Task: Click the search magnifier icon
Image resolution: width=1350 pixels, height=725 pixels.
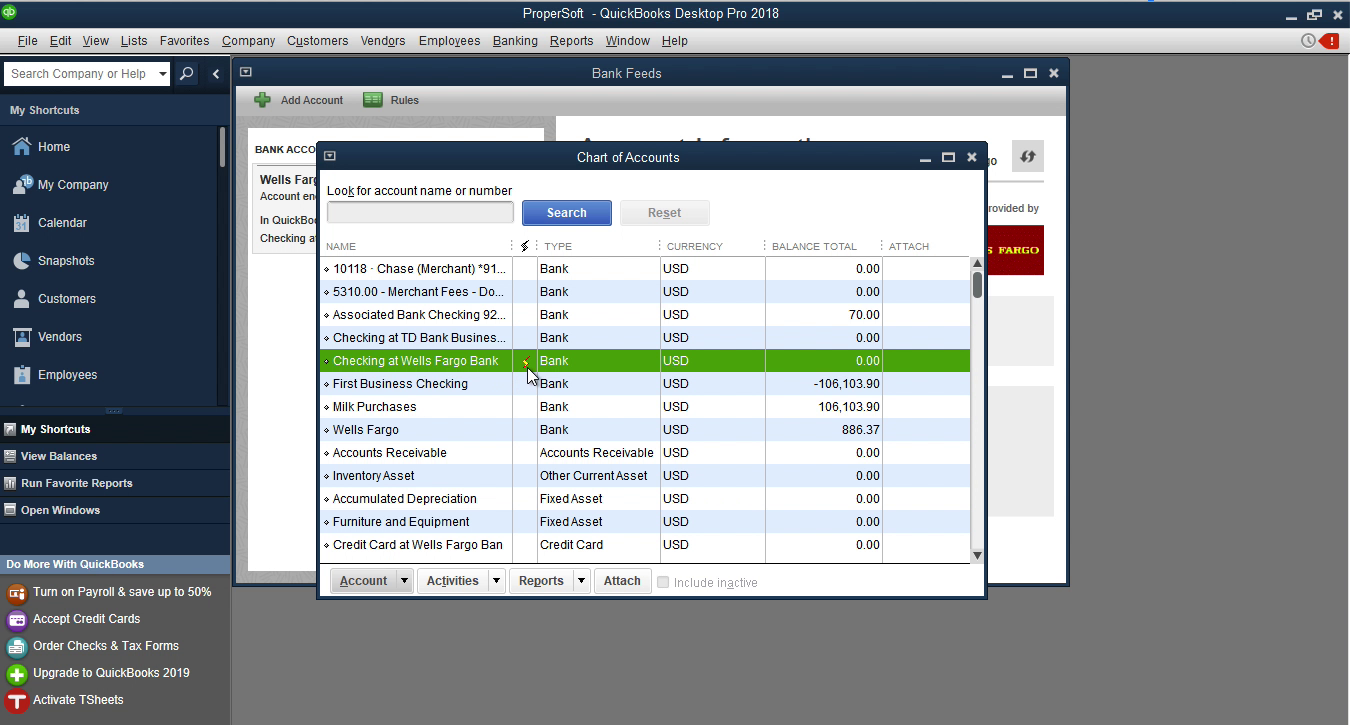Action: coord(187,74)
